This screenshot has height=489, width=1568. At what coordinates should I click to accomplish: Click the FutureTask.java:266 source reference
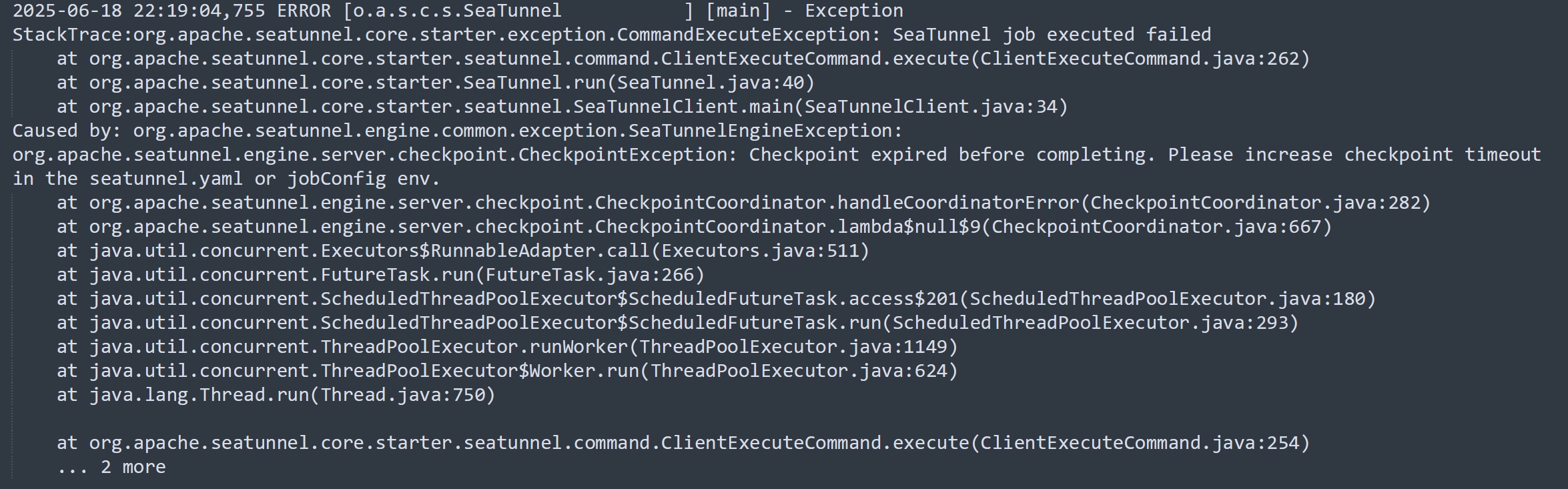[x=590, y=275]
